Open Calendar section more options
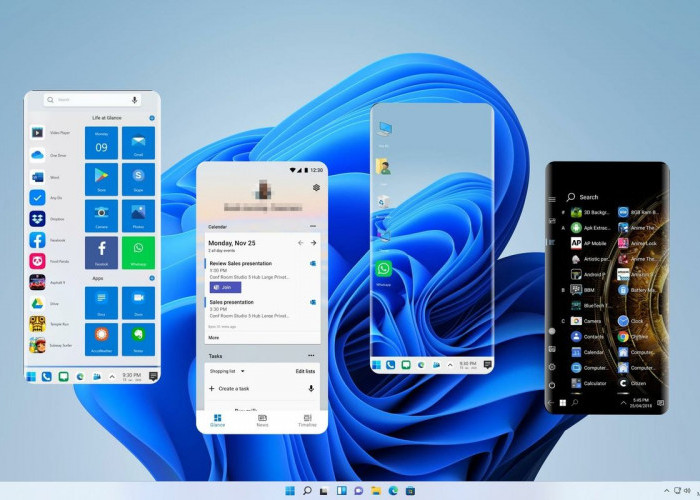This screenshot has width=700, height=500. pyautogui.click(x=313, y=226)
